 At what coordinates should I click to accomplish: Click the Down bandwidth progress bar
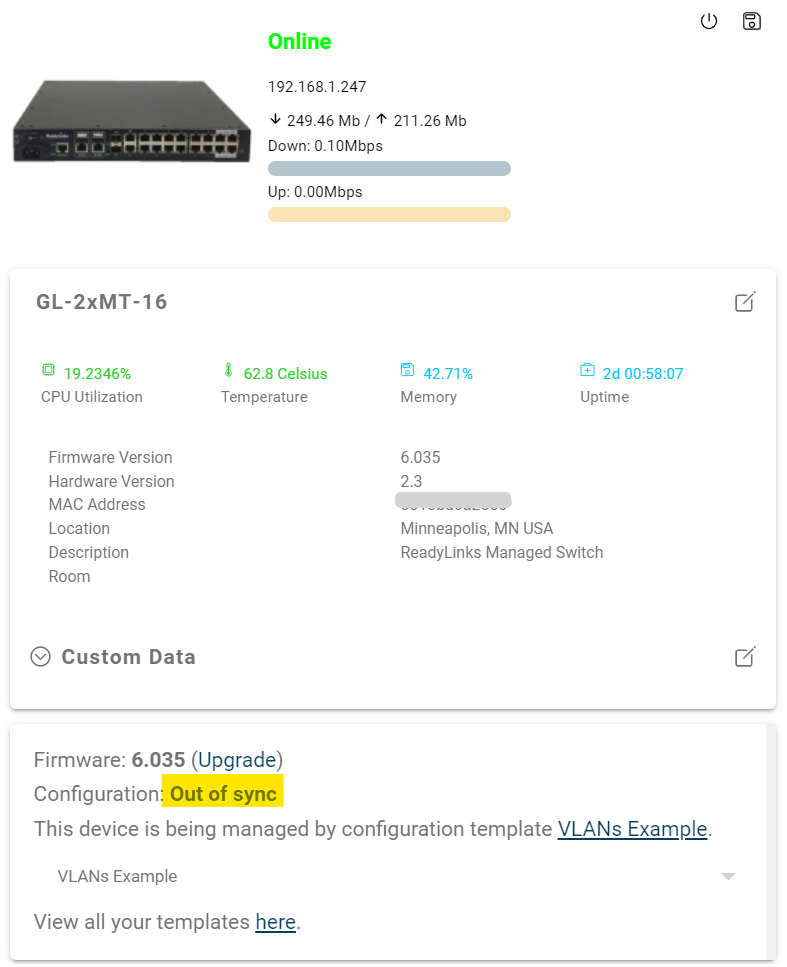click(389, 168)
